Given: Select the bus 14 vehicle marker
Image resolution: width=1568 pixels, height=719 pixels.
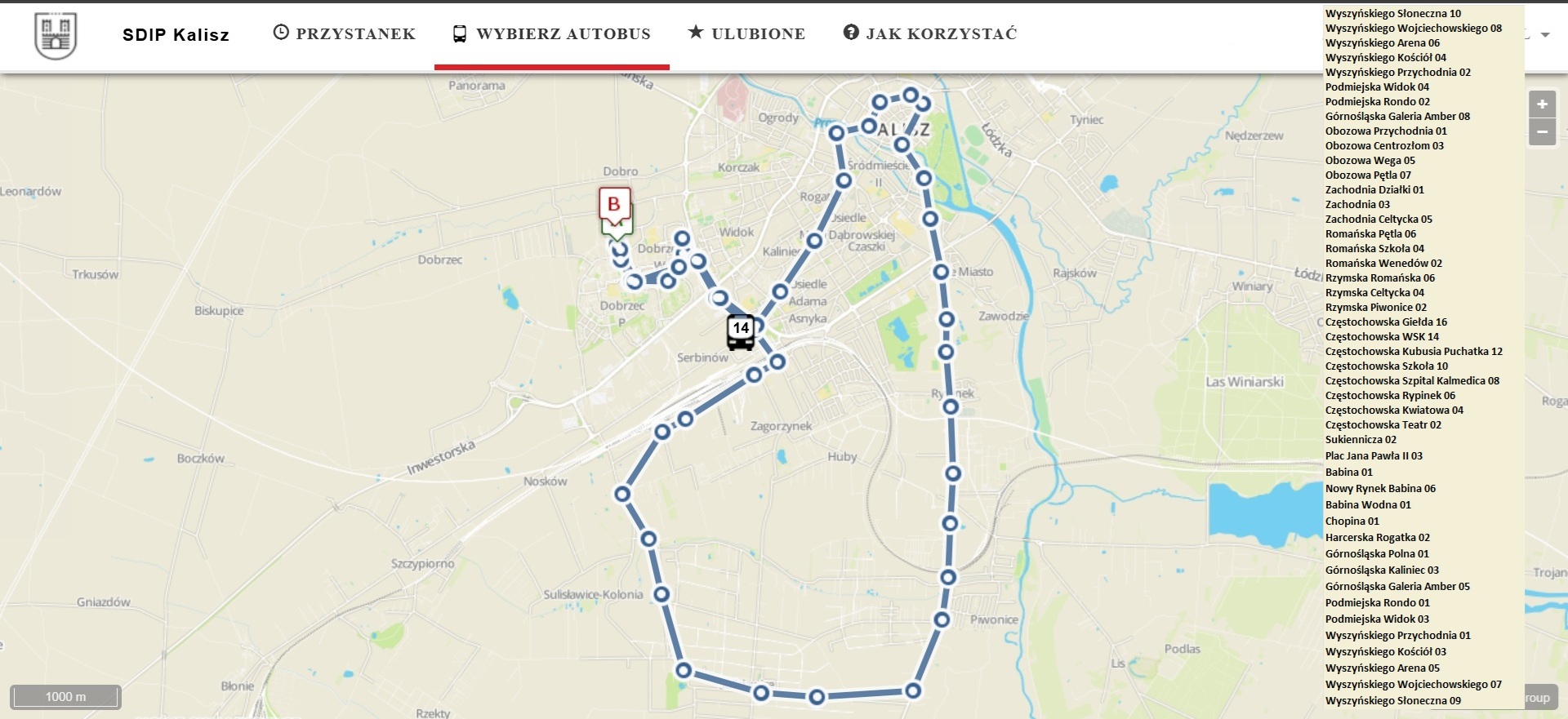Looking at the screenshot, I should (741, 332).
